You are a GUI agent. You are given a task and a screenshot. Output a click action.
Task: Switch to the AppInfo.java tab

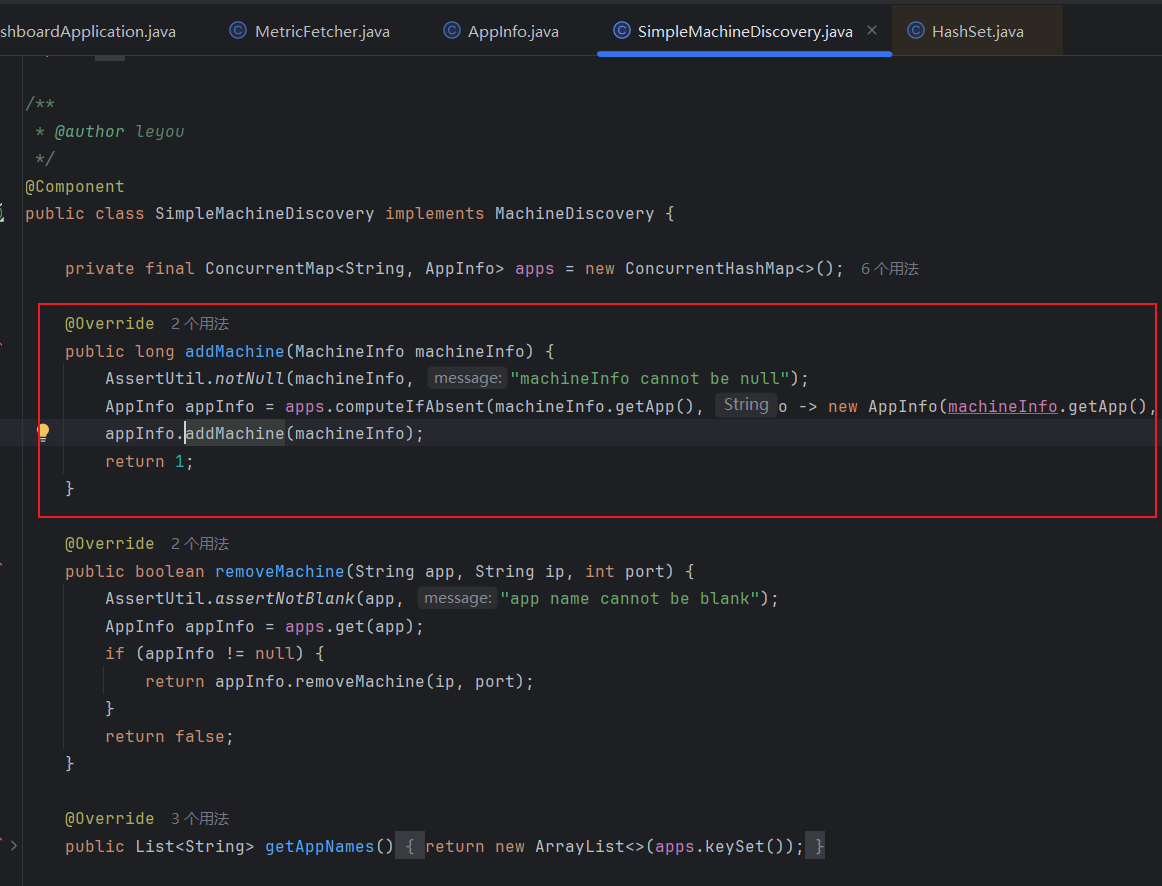coord(512,31)
